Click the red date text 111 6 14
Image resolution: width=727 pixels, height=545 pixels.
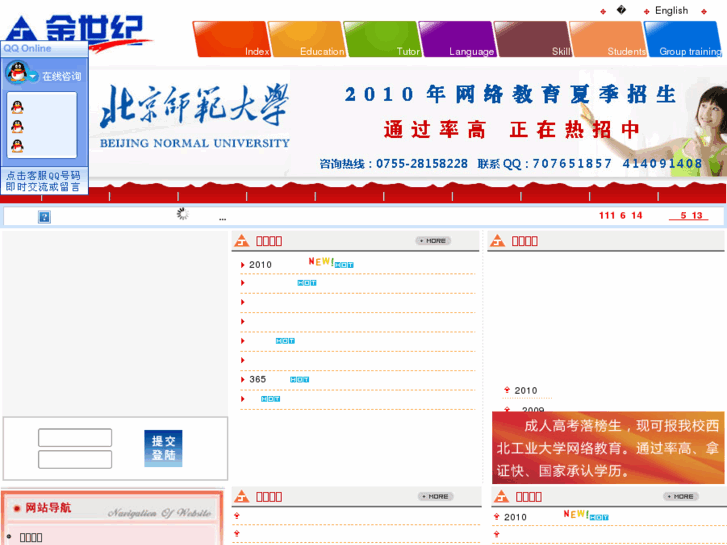(620, 215)
